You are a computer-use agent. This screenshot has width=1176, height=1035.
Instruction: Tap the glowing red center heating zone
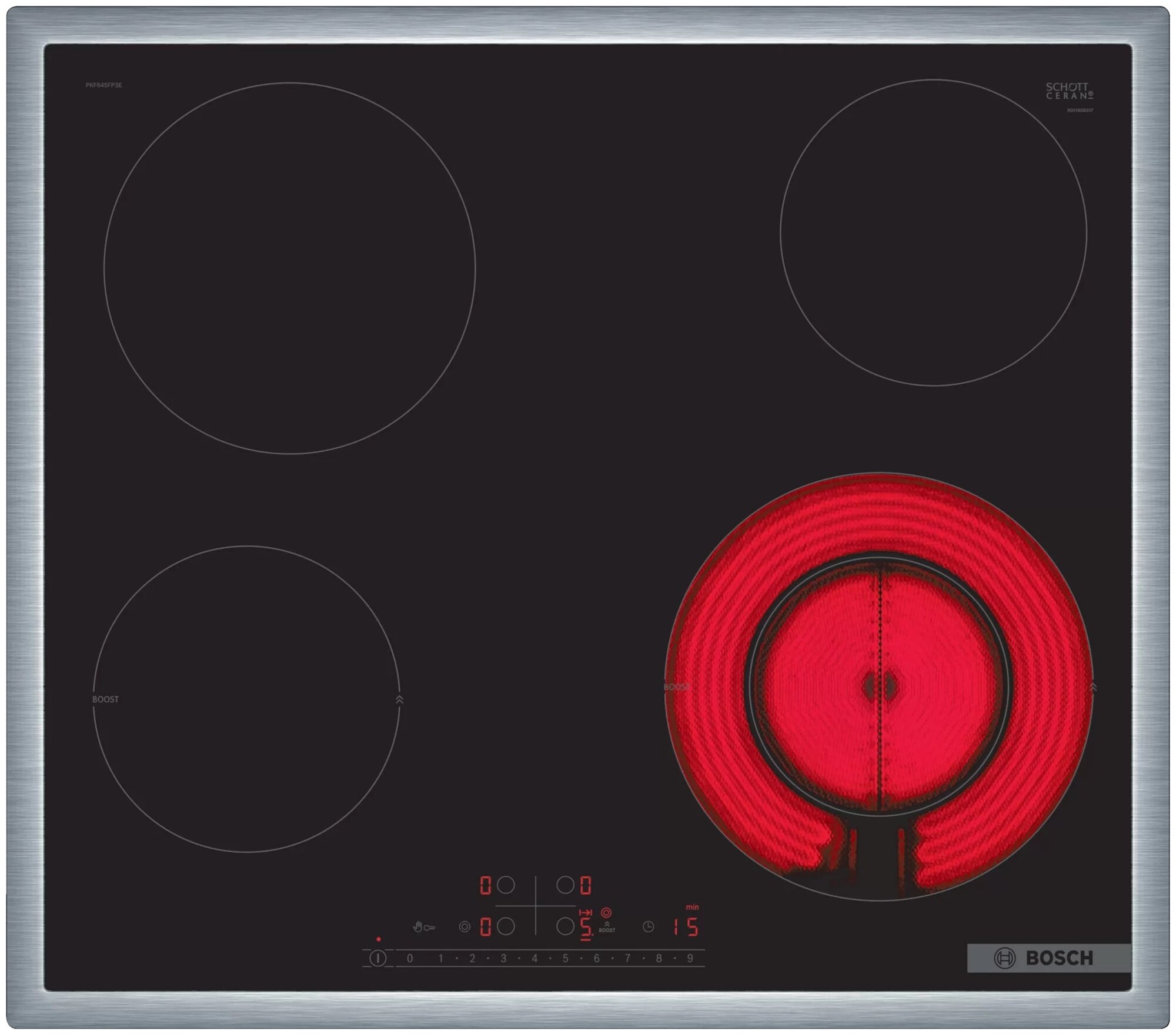click(x=879, y=686)
